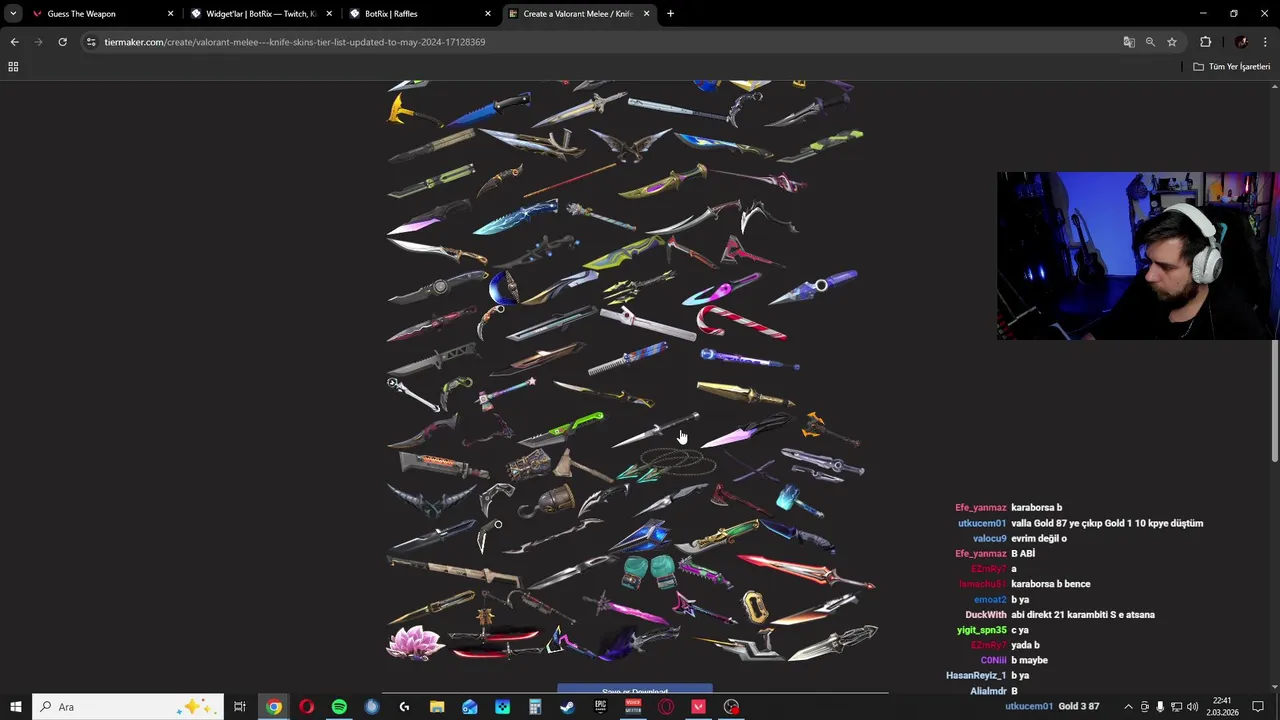Expand hidden system tray icons chevron
This screenshot has width=1280, height=720.
coord(1129,707)
